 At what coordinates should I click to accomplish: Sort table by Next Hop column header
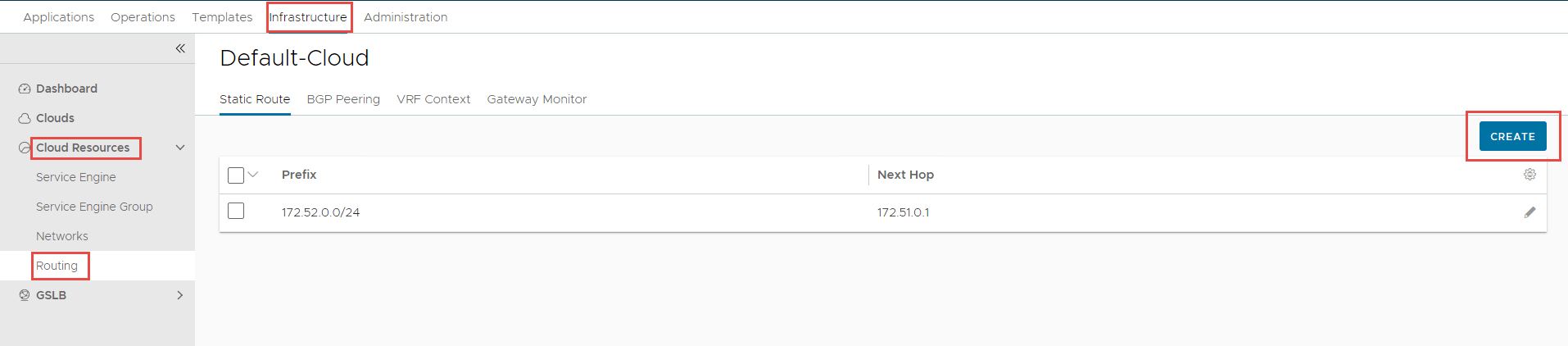click(905, 175)
